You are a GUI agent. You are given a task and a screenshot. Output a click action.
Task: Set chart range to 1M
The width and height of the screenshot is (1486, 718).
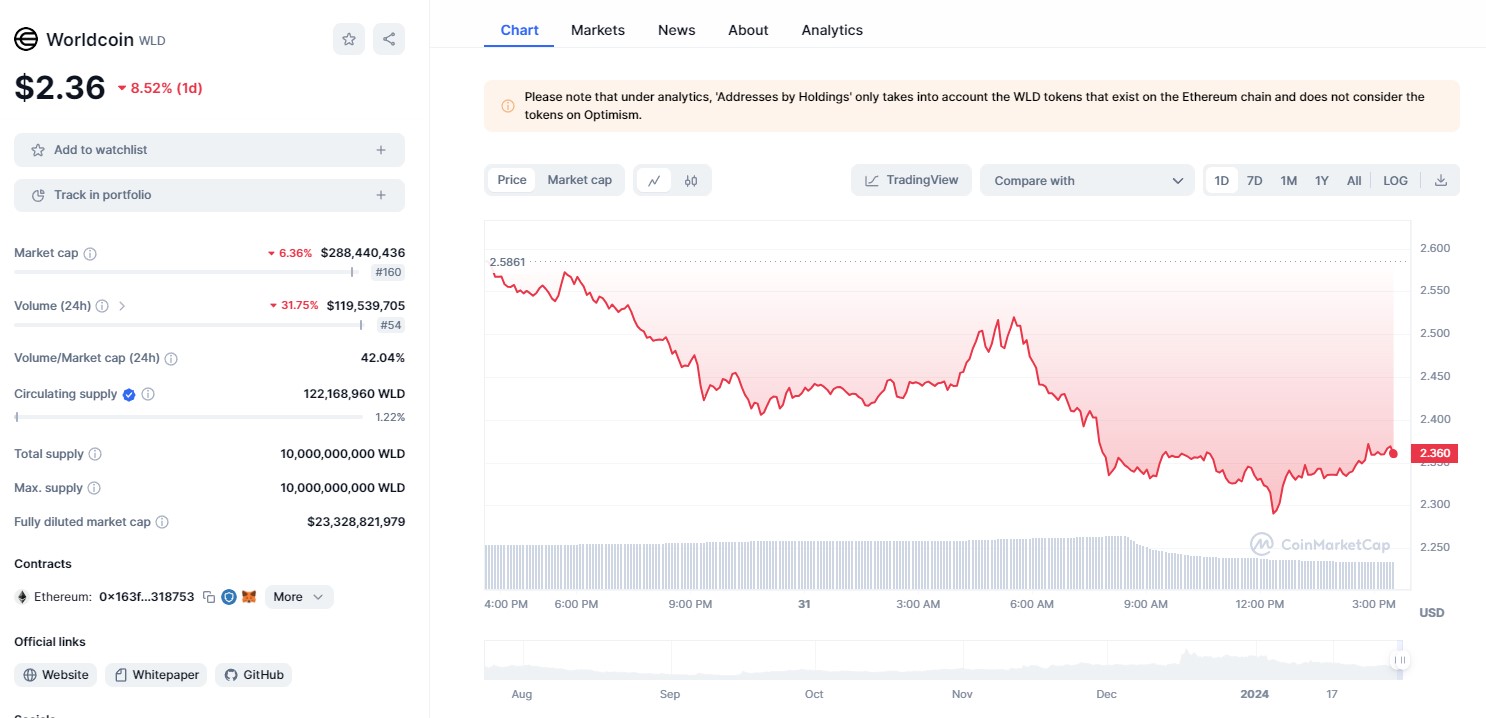(x=1289, y=181)
